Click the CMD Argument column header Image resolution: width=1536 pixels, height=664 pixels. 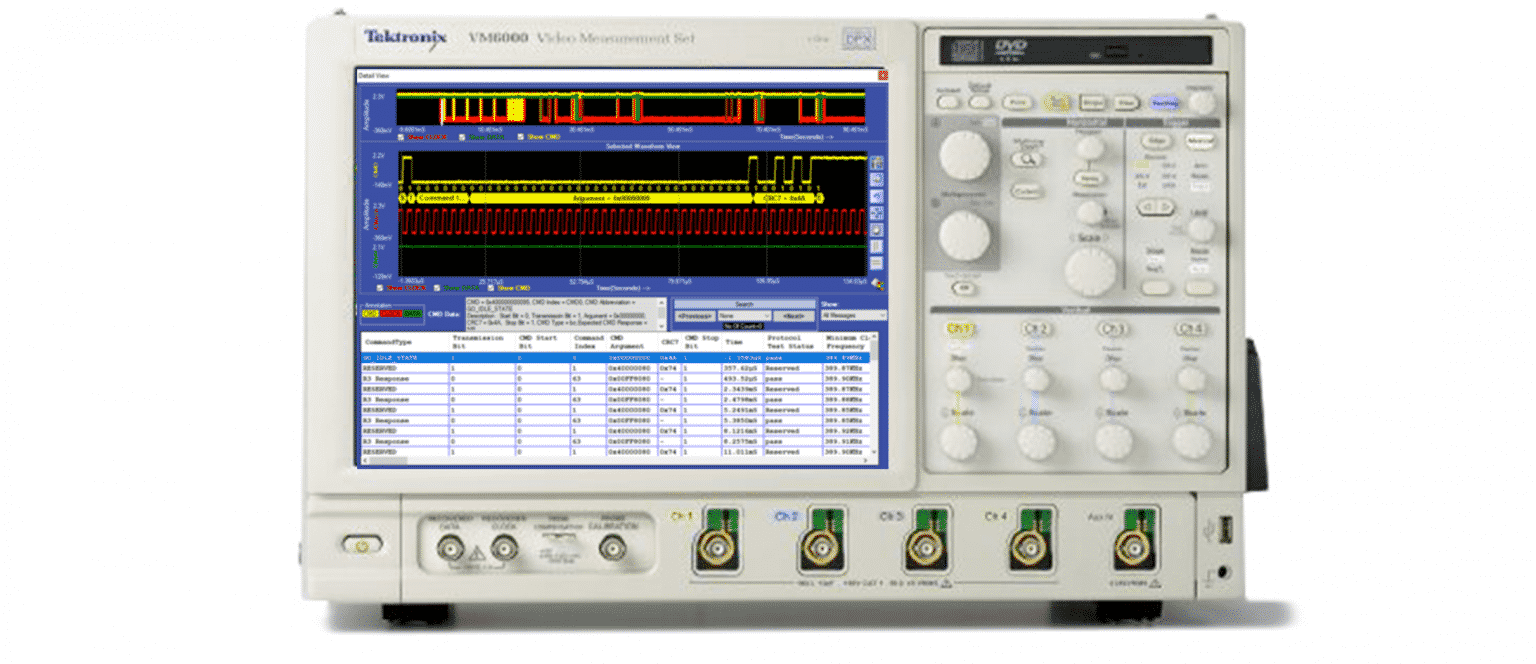(631, 342)
